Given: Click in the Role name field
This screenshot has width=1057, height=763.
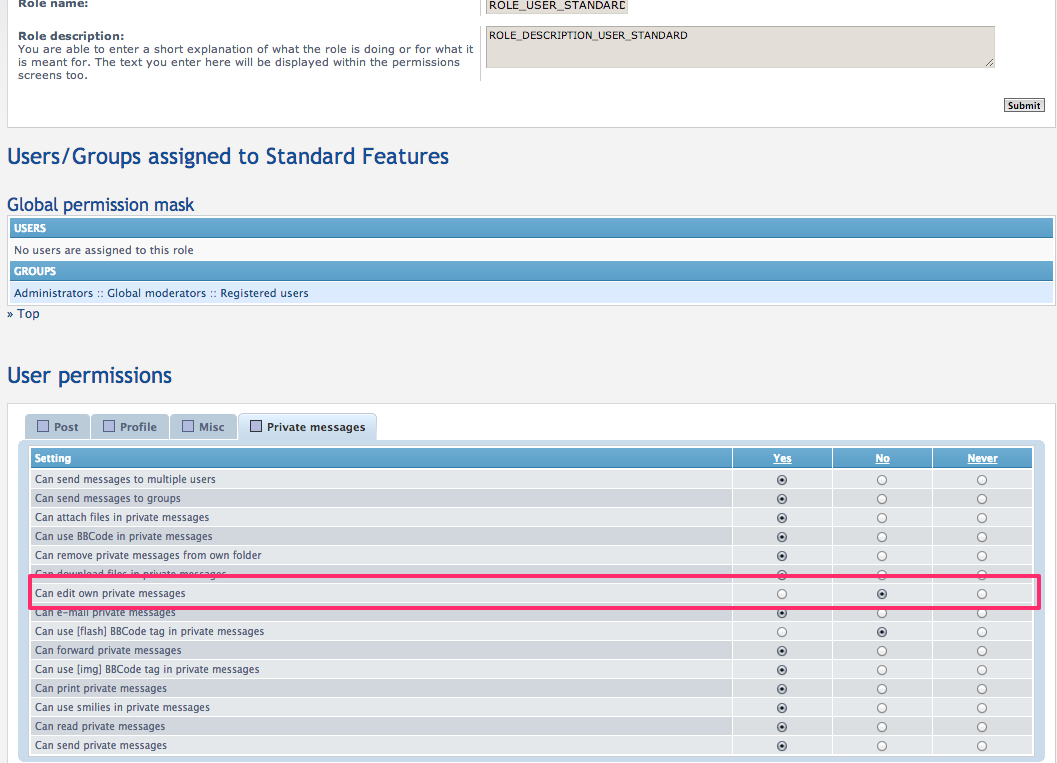Looking at the screenshot, I should click(557, 6).
